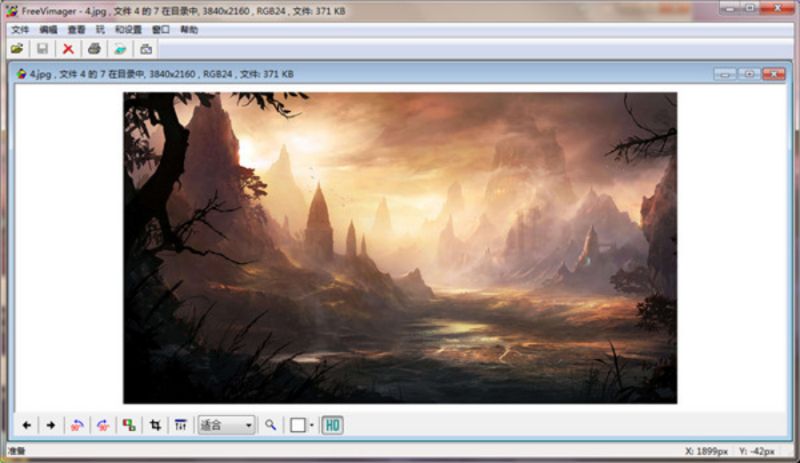Open the 窗口 menu

161,30
